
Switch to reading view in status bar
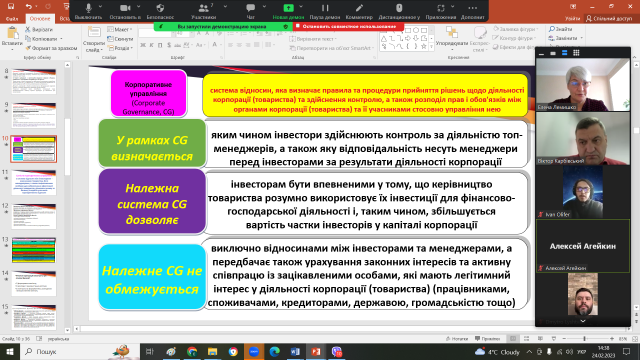click(x=540, y=339)
